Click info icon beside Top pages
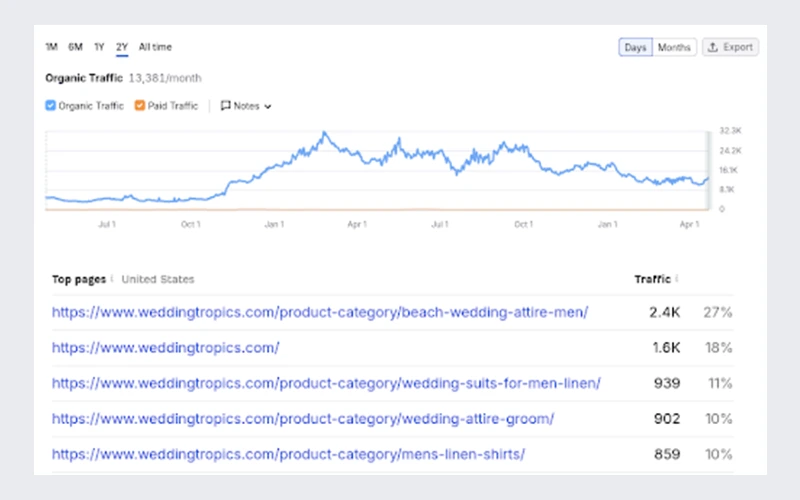The width and height of the screenshot is (800, 500). click(112, 279)
